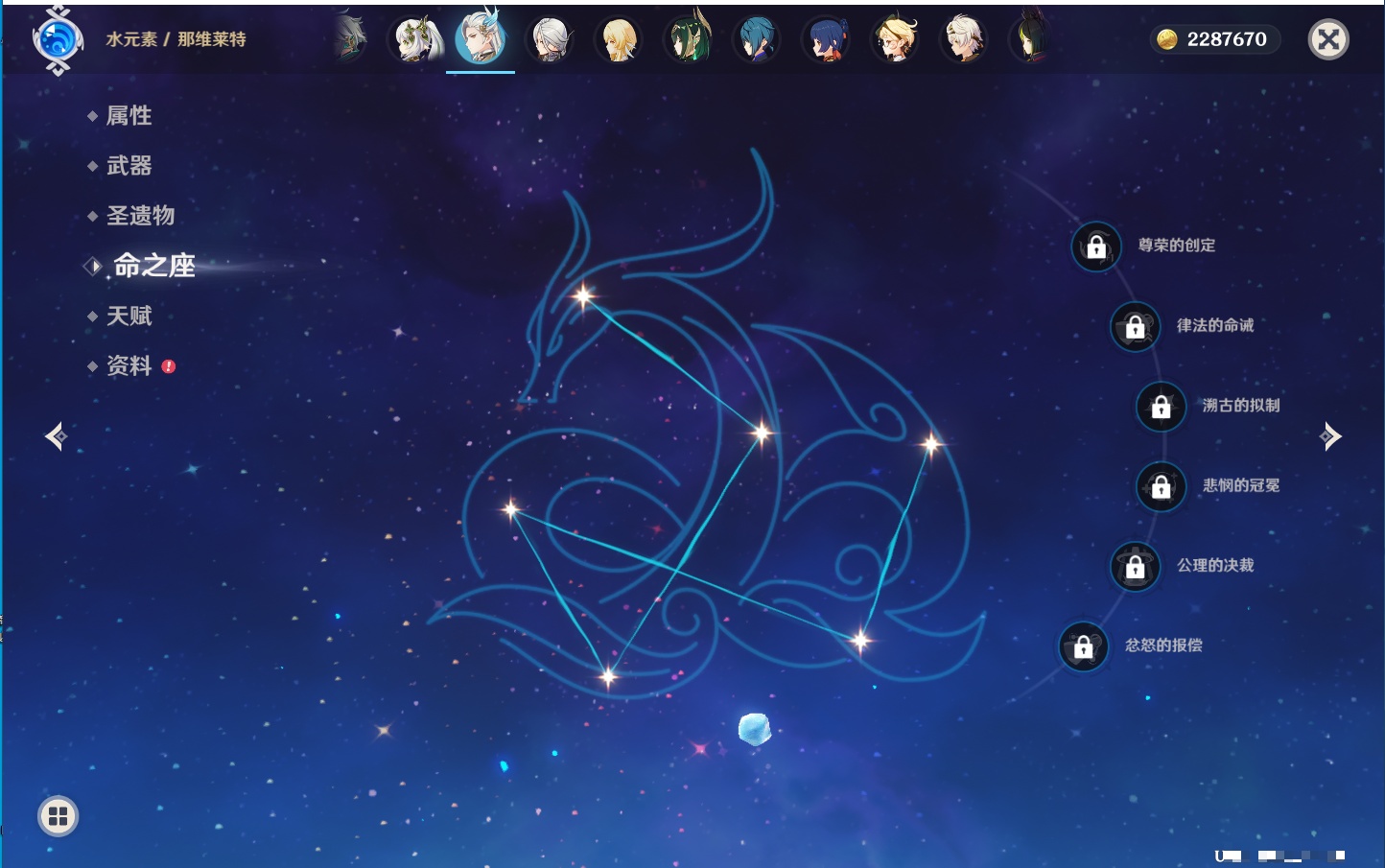Viewport: 1385px width, 868px height.
Task: Go to the 武器 weapon menu
Action: point(129,166)
